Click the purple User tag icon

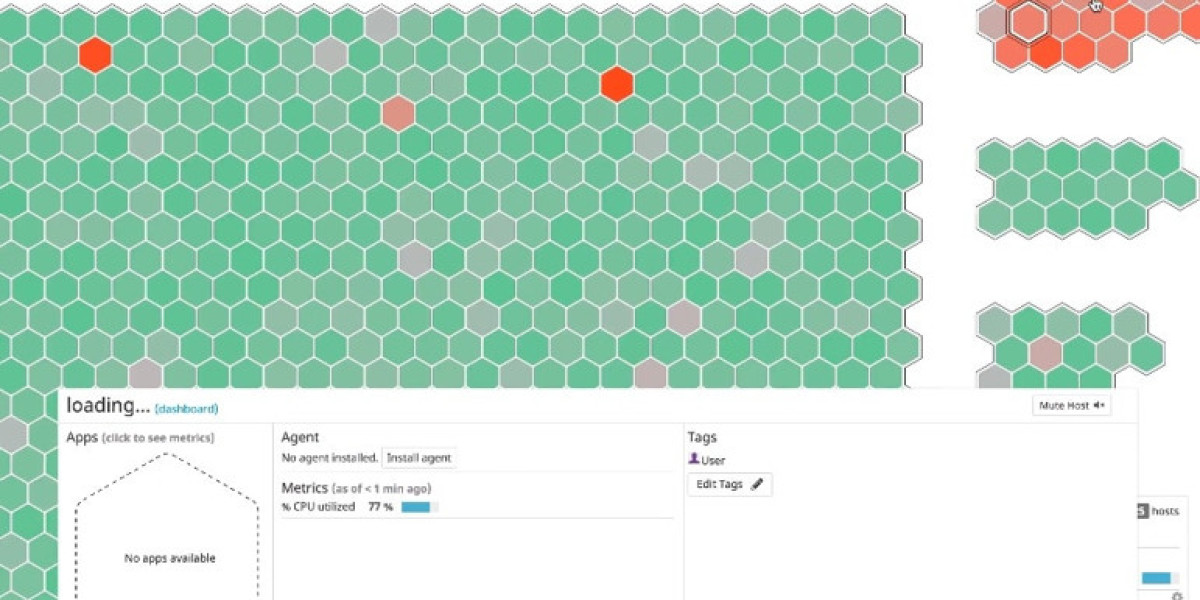coord(694,459)
